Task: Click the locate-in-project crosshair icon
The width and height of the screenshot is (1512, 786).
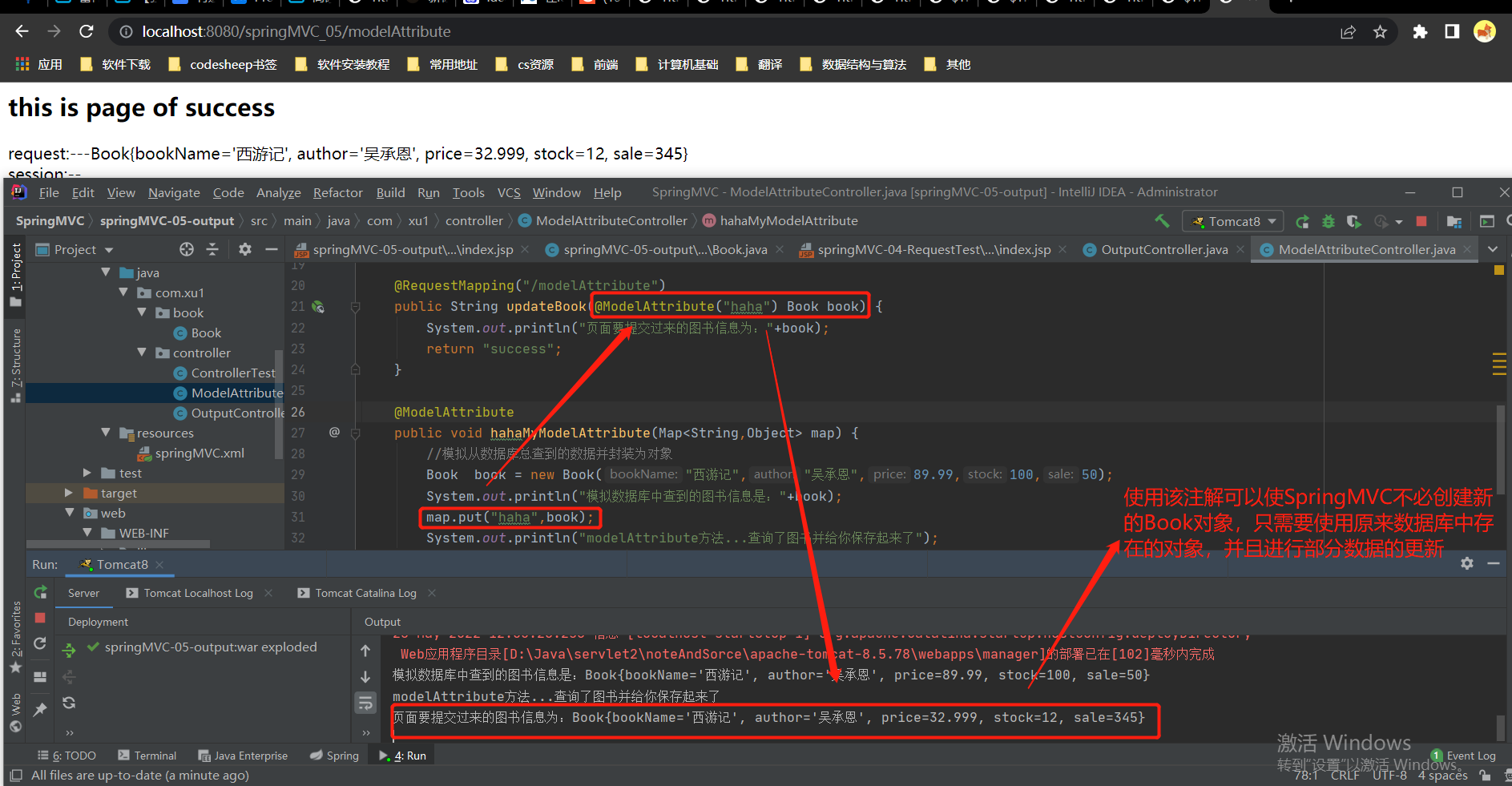Action: click(x=187, y=249)
